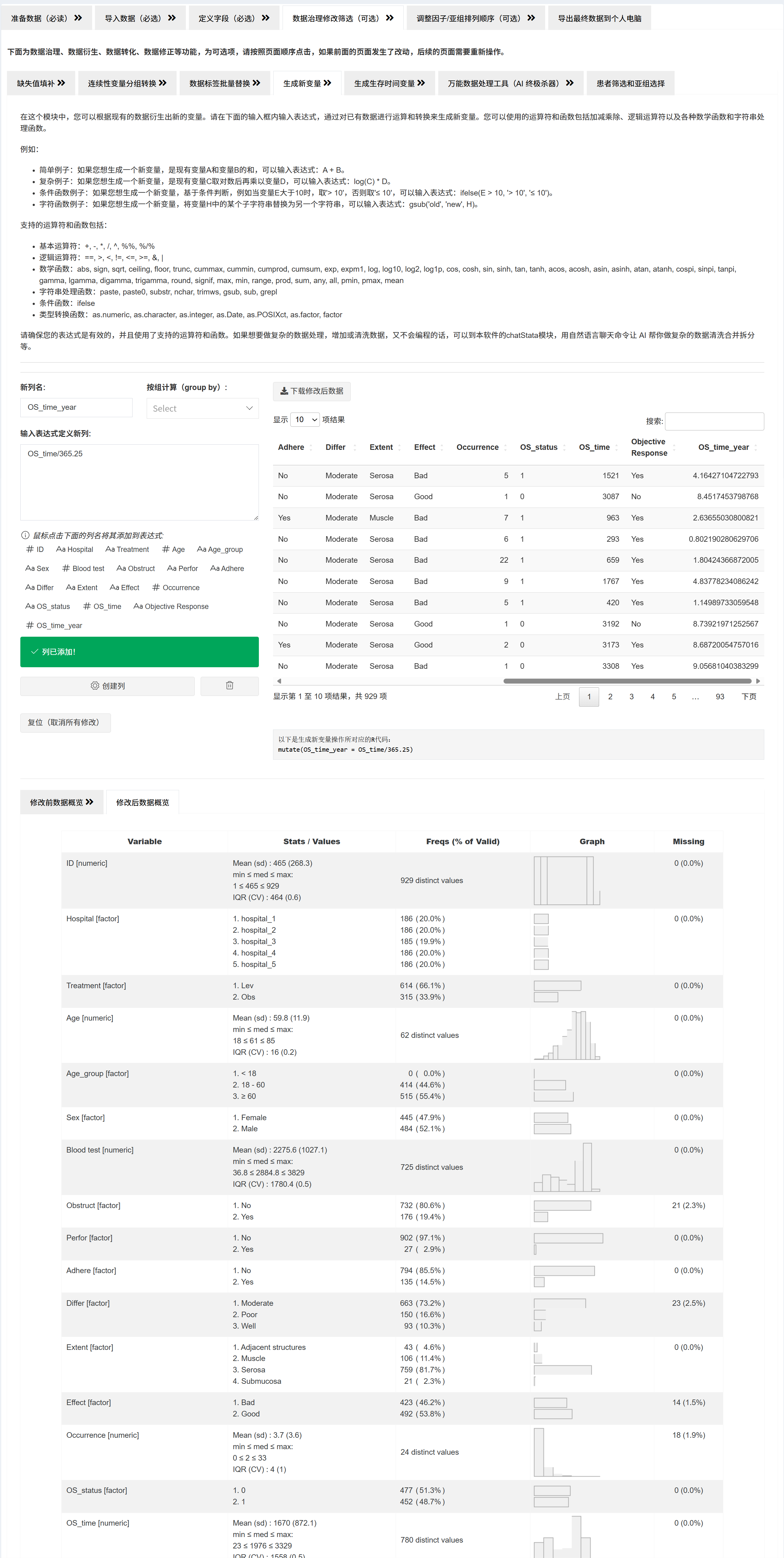This screenshot has width=784, height=1558.
Task: Go to page 2 of results
Action: (x=610, y=697)
